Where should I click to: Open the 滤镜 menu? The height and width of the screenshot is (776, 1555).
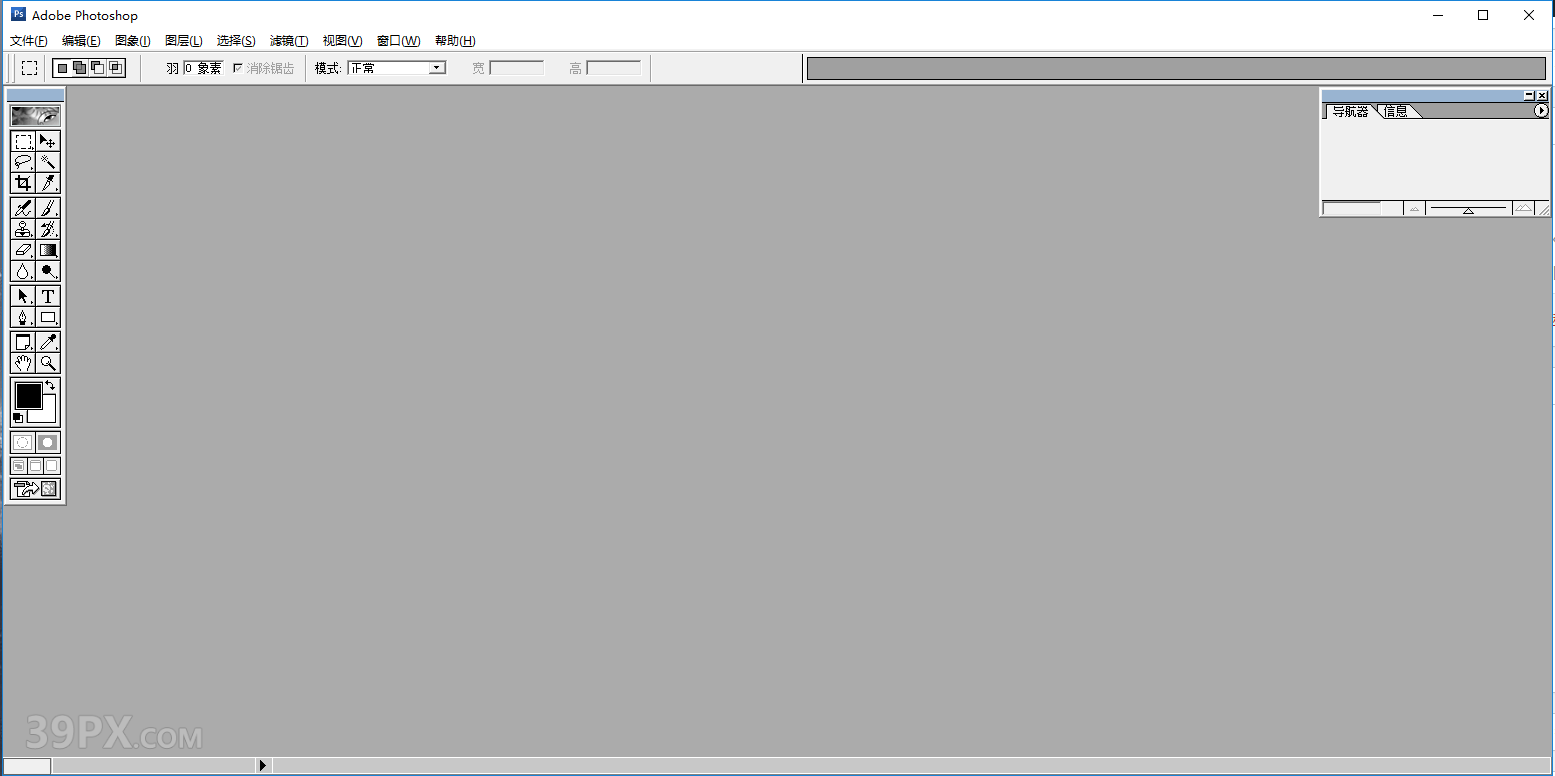tap(288, 40)
